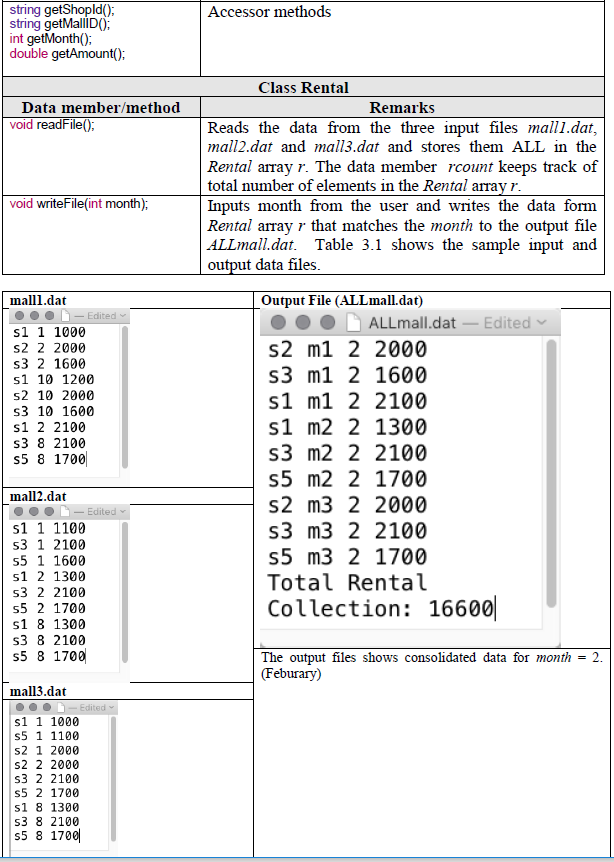Click the line 's1 2 2100' in the mall1.dat window
The width and height of the screenshot is (614, 862).
point(49,427)
